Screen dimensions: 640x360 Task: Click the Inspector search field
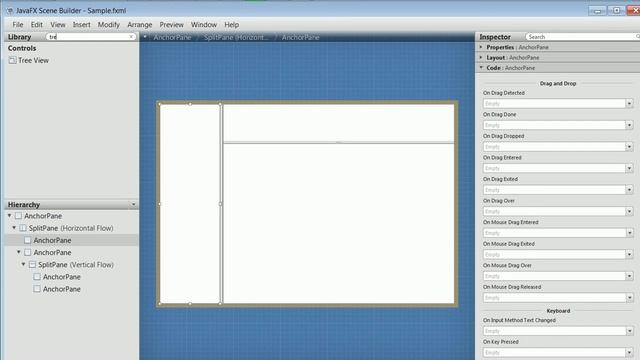pos(582,37)
